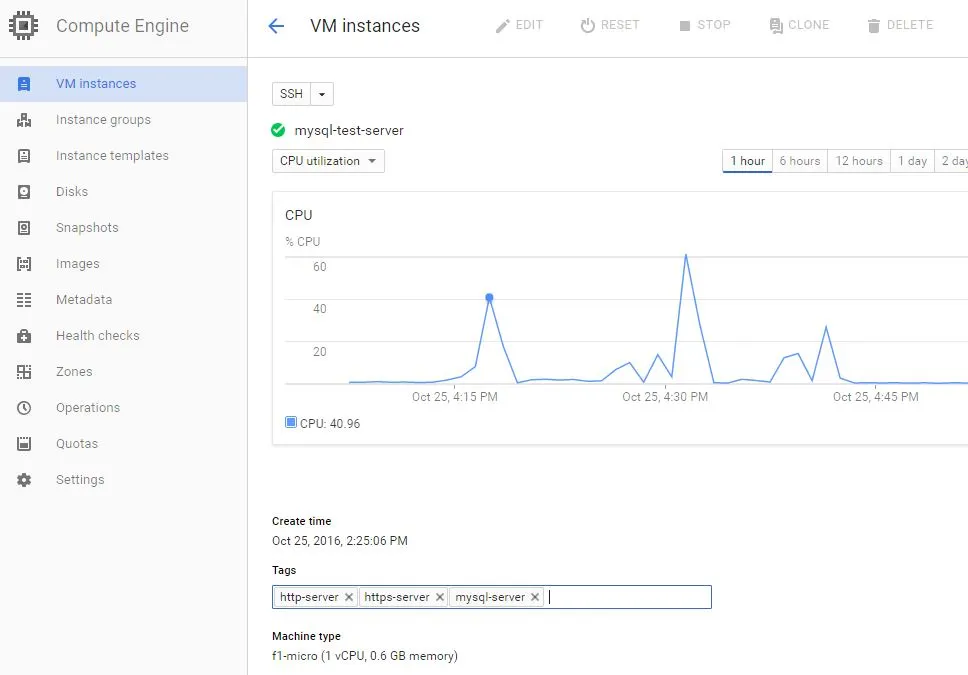Viewport: 968px width, 675px height.
Task: Click the Compute Engine title text
Action: pyautogui.click(x=122, y=26)
